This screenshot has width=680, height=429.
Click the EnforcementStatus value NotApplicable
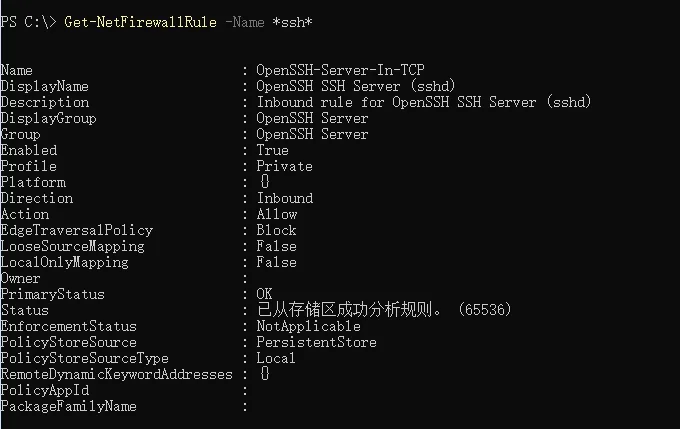click(x=308, y=326)
